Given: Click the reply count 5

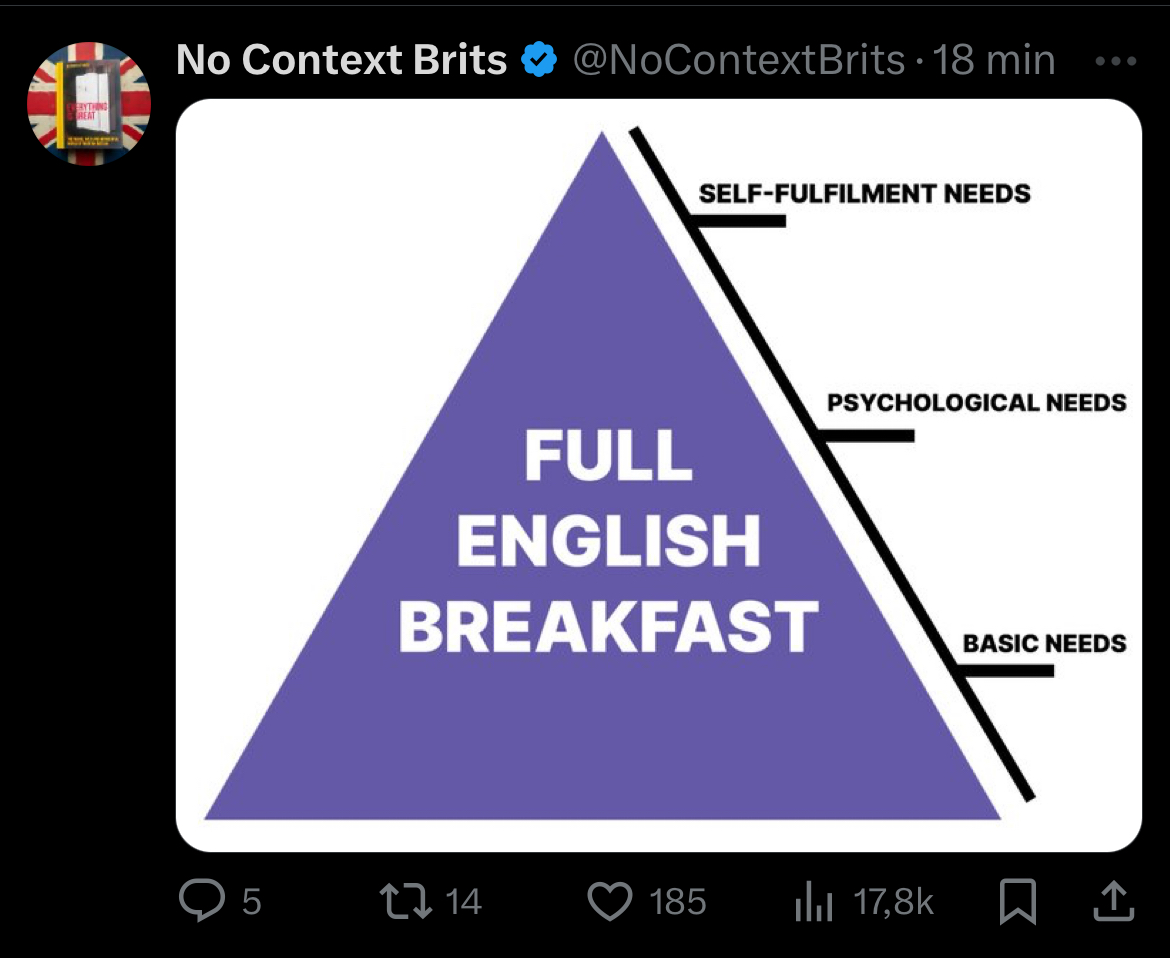Looking at the screenshot, I should click(x=252, y=902).
